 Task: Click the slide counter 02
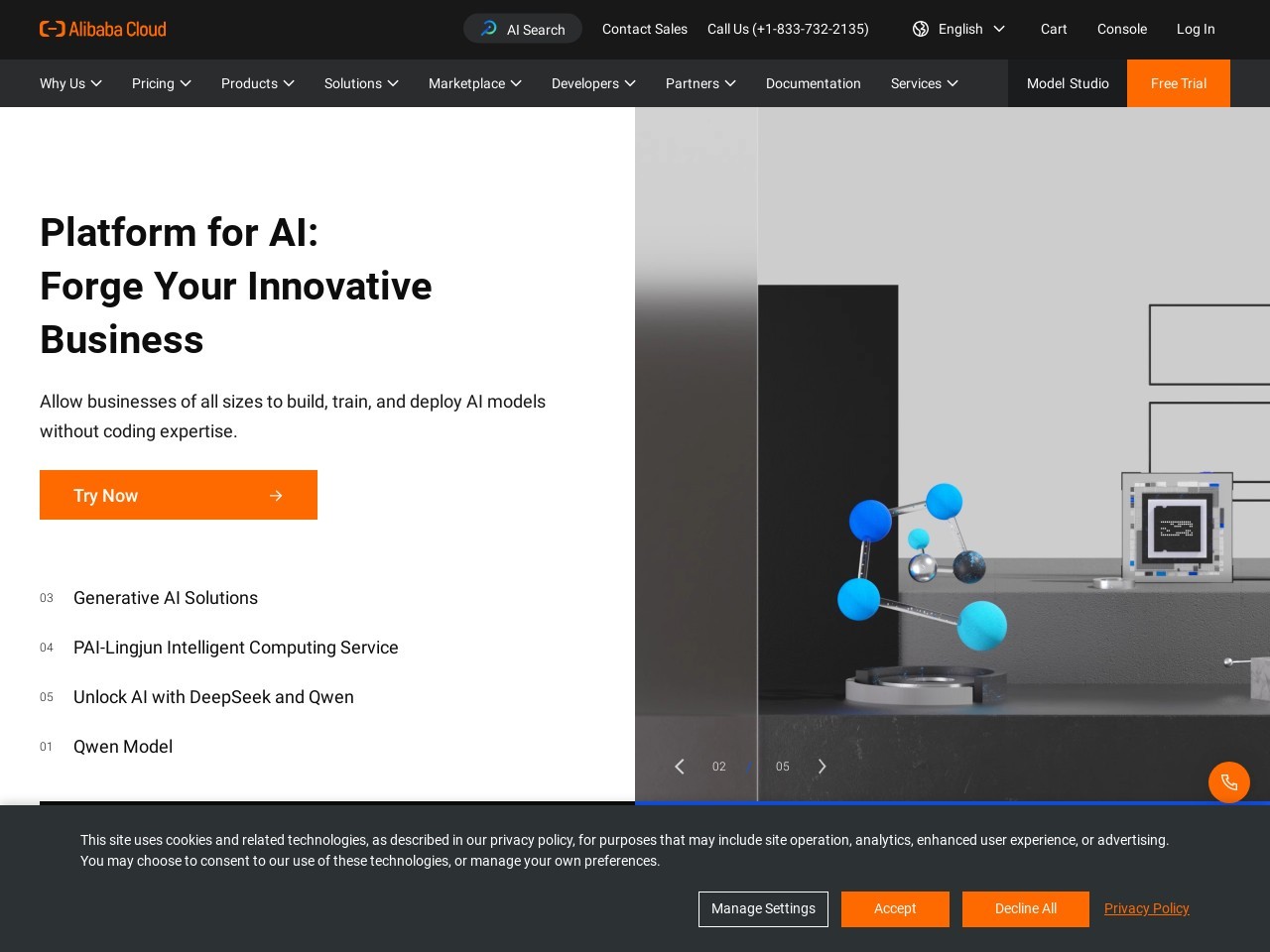[719, 767]
